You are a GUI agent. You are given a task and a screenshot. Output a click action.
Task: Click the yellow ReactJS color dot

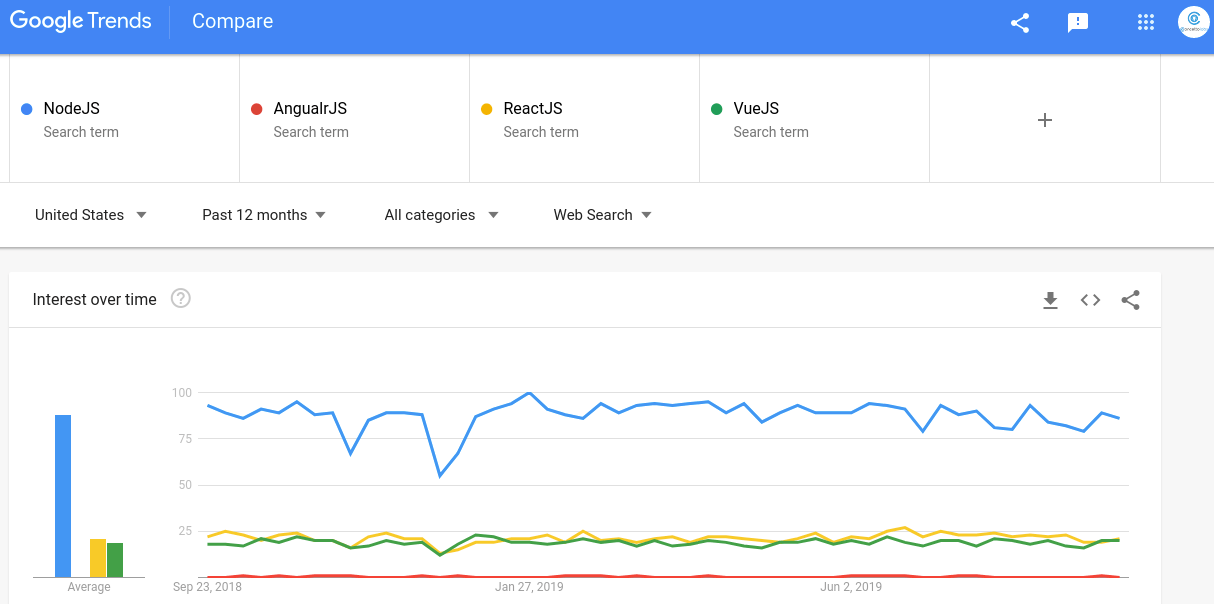click(487, 108)
